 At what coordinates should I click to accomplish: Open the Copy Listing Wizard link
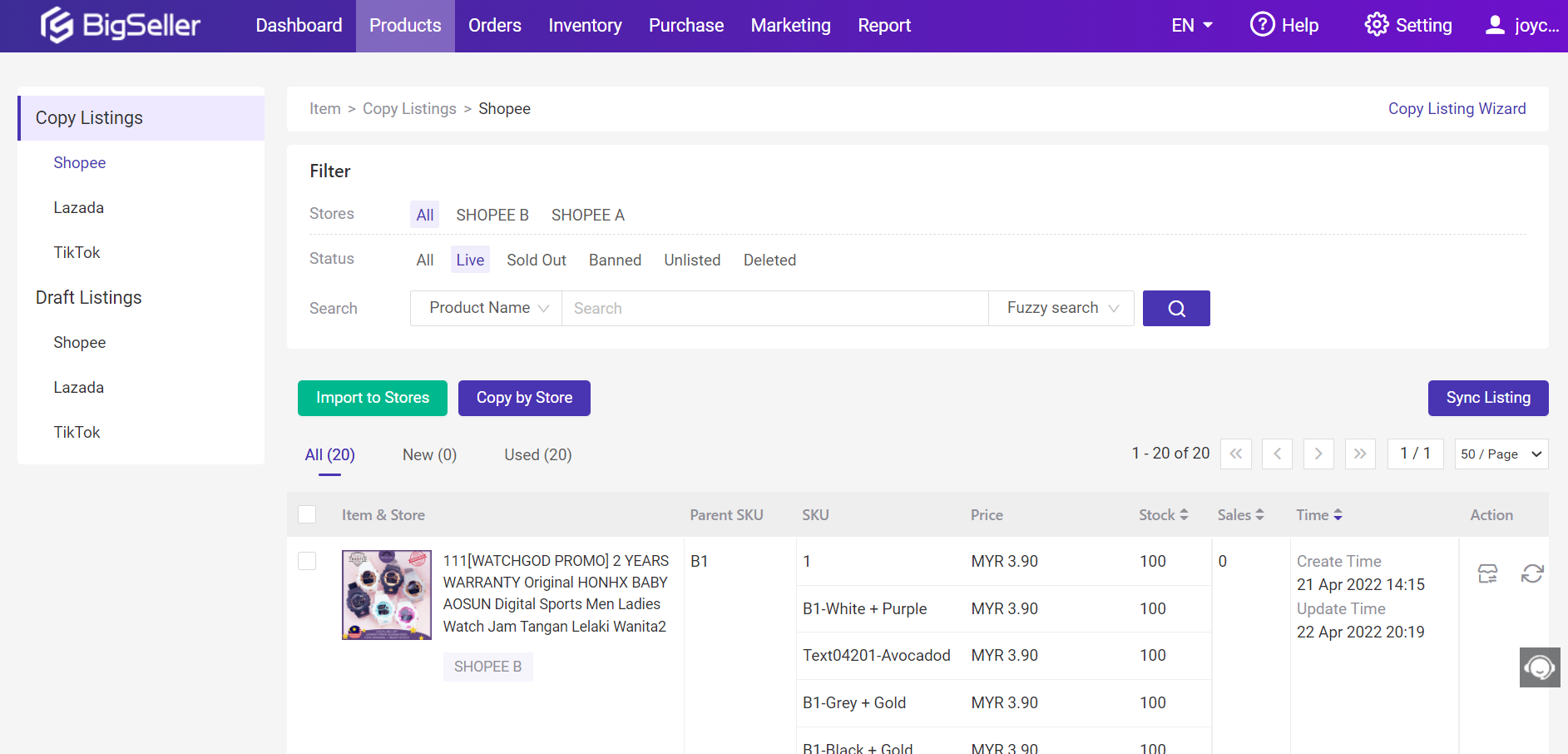[1457, 109]
